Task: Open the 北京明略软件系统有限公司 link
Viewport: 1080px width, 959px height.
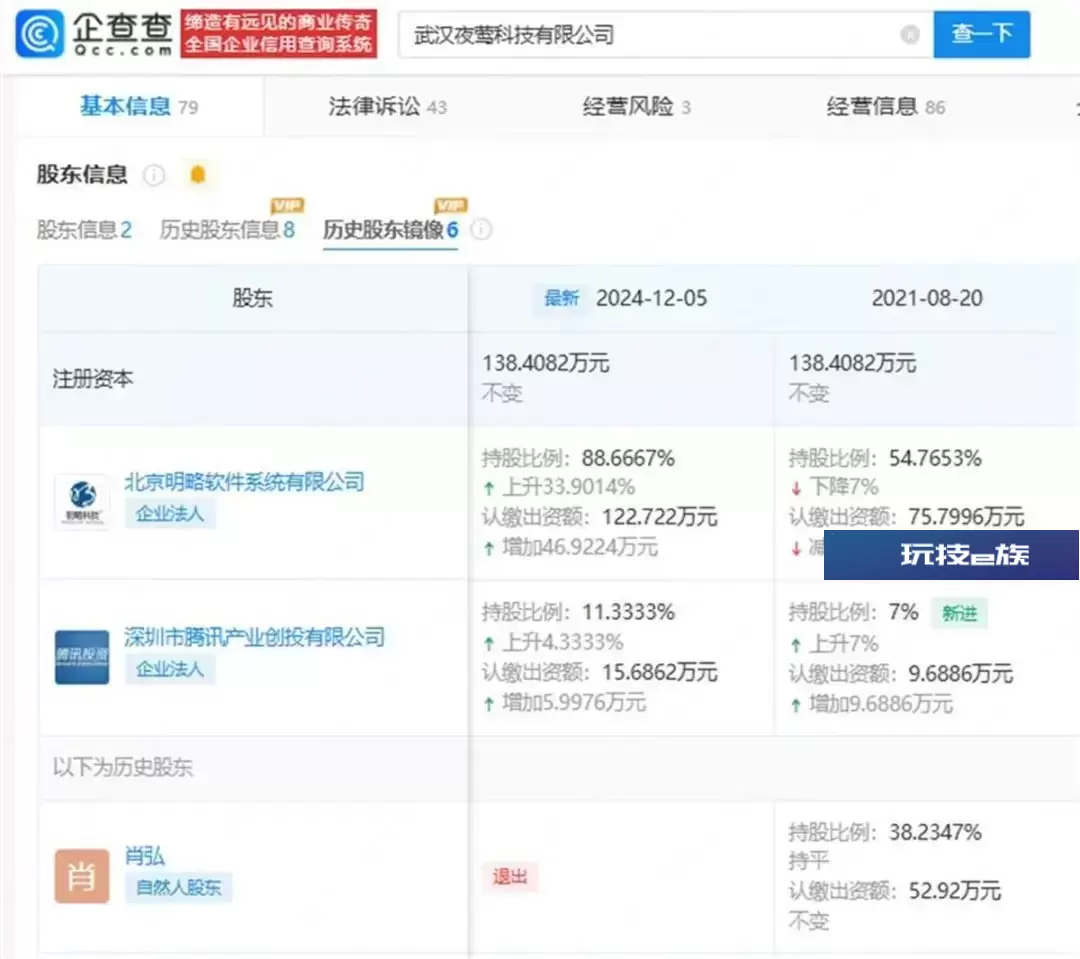Action: (245, 482)
